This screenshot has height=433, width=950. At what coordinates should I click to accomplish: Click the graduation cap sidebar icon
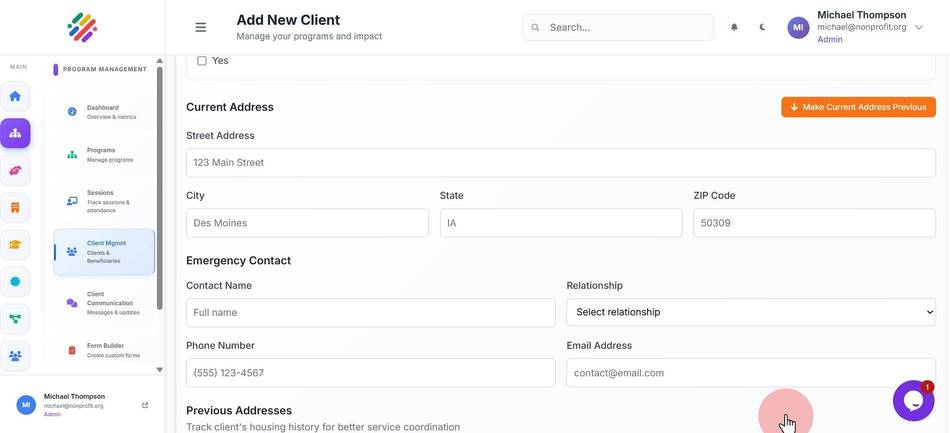(x=15, y=245)
